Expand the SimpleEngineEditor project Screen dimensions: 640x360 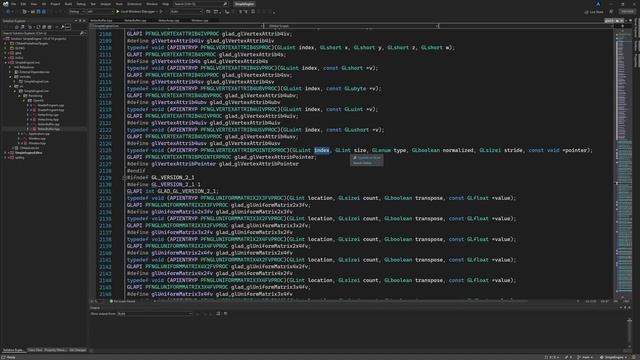(5, 153)
